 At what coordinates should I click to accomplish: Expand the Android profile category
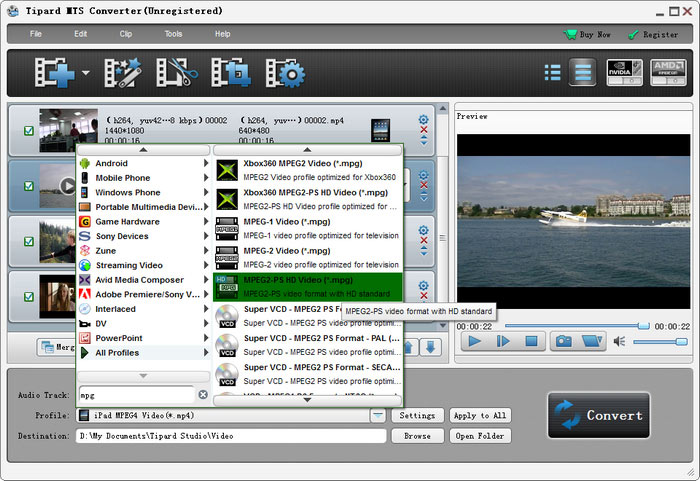pos(144,163)
